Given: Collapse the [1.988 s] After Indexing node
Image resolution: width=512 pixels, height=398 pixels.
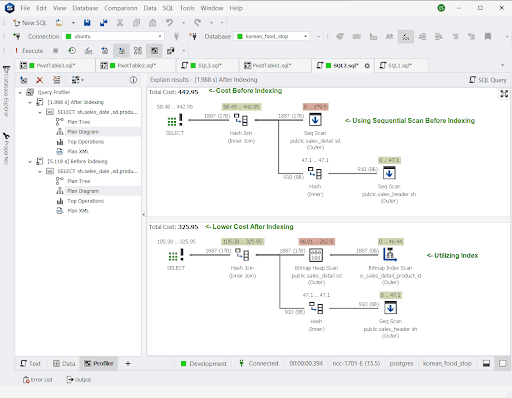Looking at the screenshot, I should [30, 102].
